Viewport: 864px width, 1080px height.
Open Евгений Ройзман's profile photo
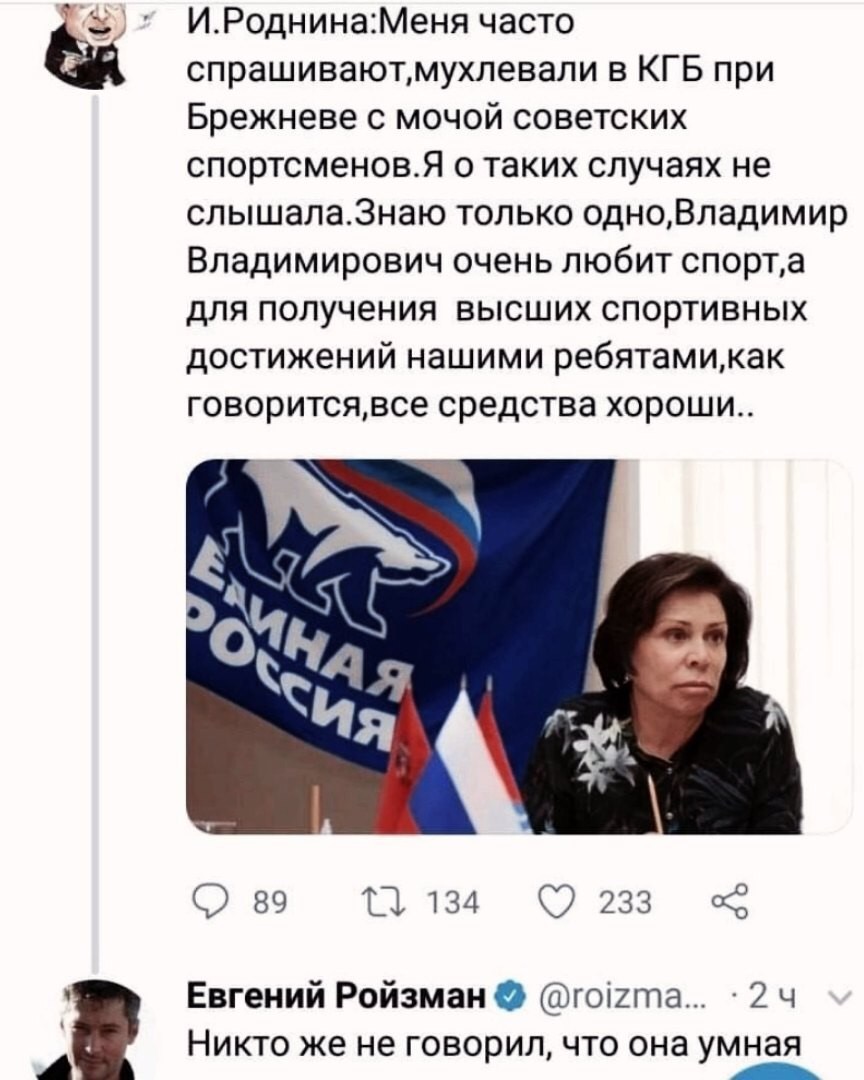click(x=99, y=1030)
